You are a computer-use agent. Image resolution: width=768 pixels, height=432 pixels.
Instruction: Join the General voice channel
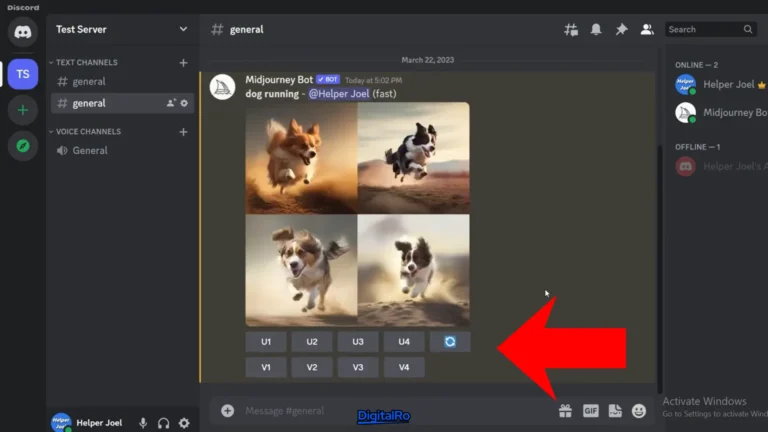pos(90,150)
